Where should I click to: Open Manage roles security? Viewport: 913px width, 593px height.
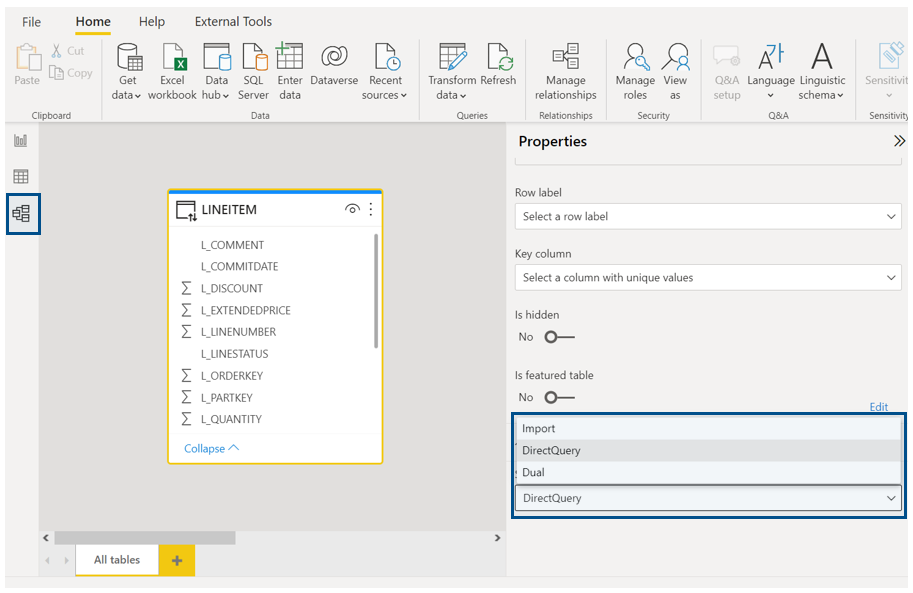tap(635, 71)
